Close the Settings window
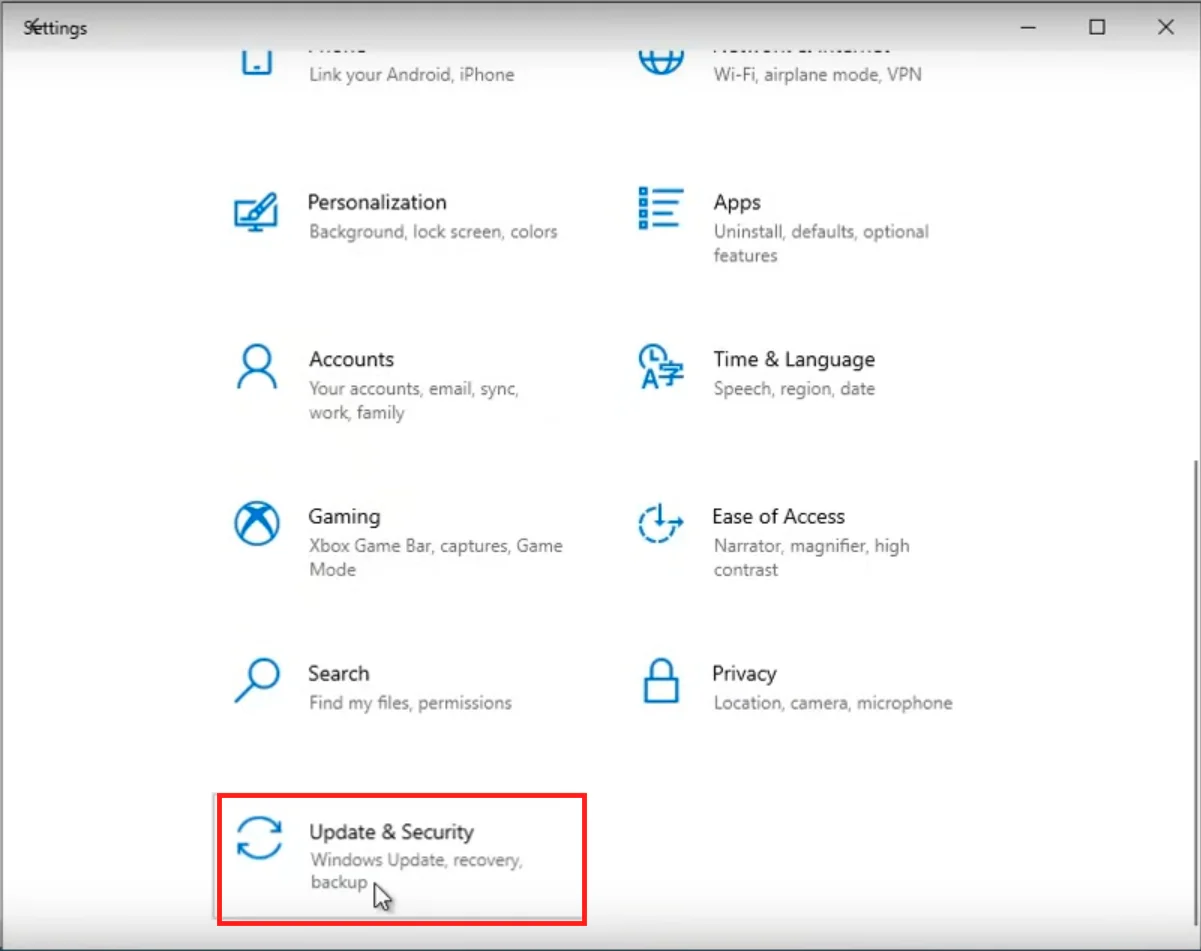 click(x=1165, y=27)
